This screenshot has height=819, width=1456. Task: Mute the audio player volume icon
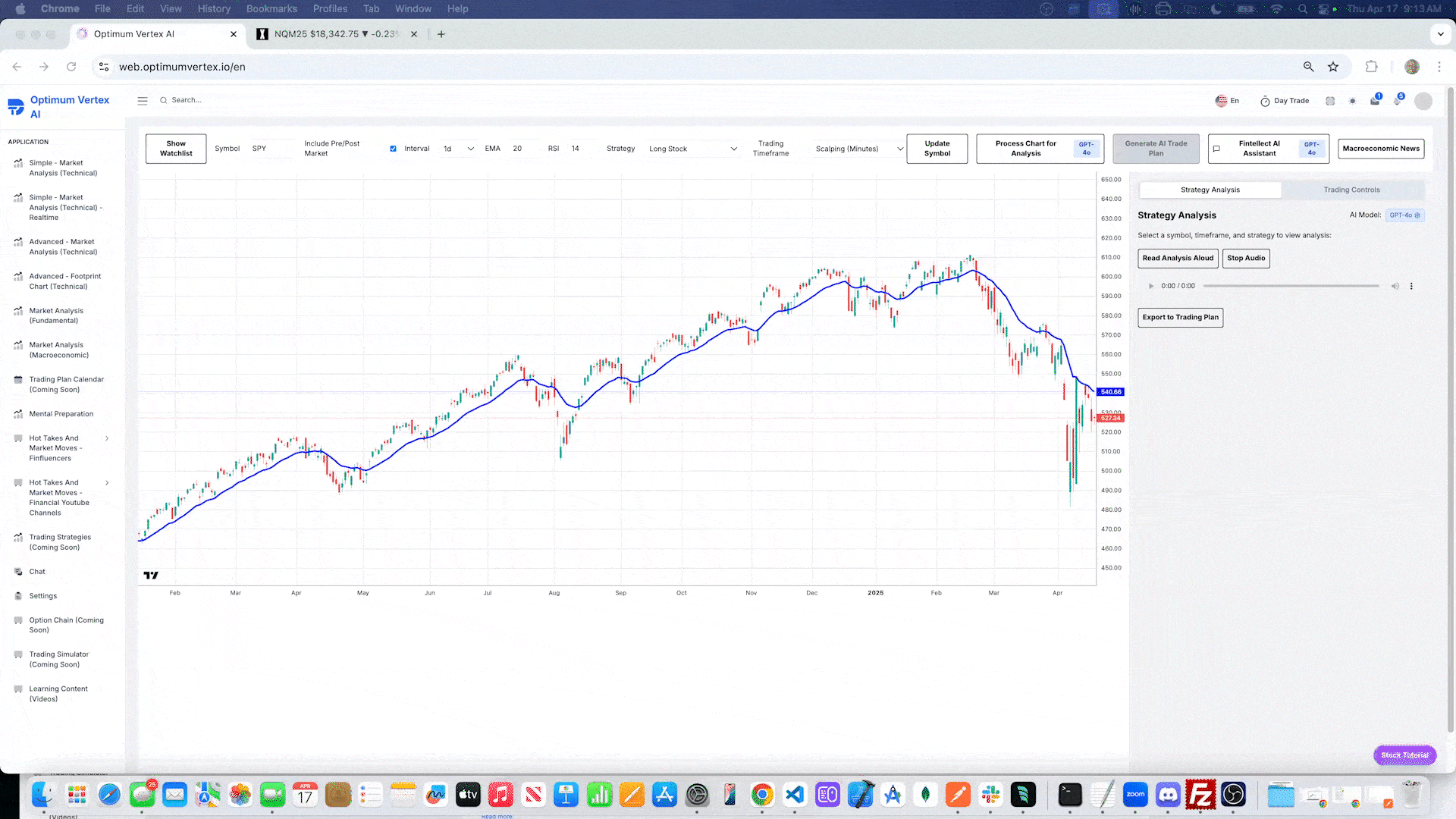[x=1395, y=286]
